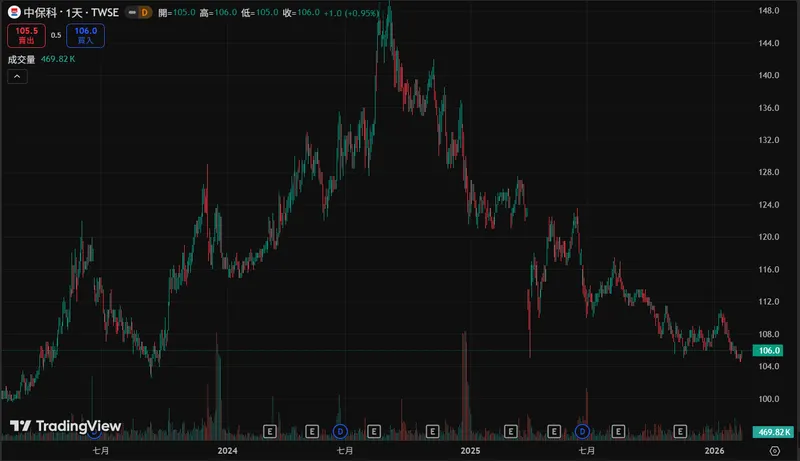Click the 高=106.0 high value in the header
Image resolution: width=800 pixels, height=461 pixels.
click(x=218, y=13)
